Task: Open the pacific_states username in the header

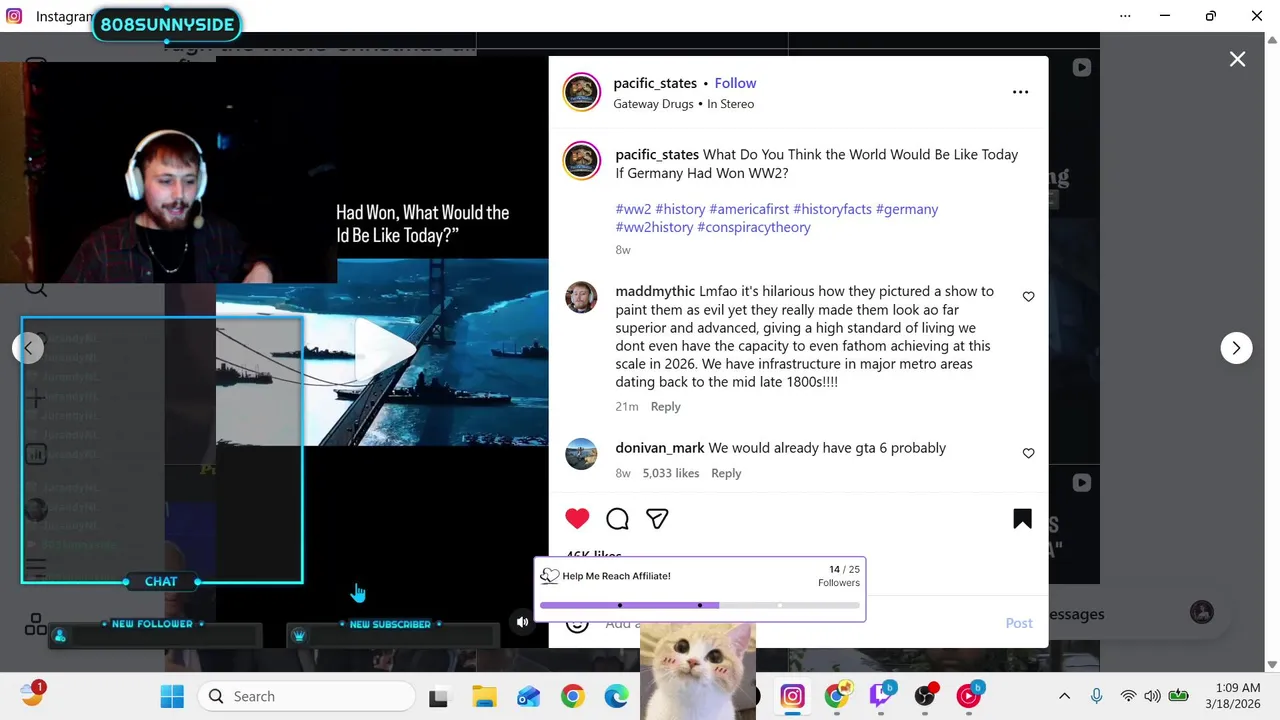Action: pos(655,83)
